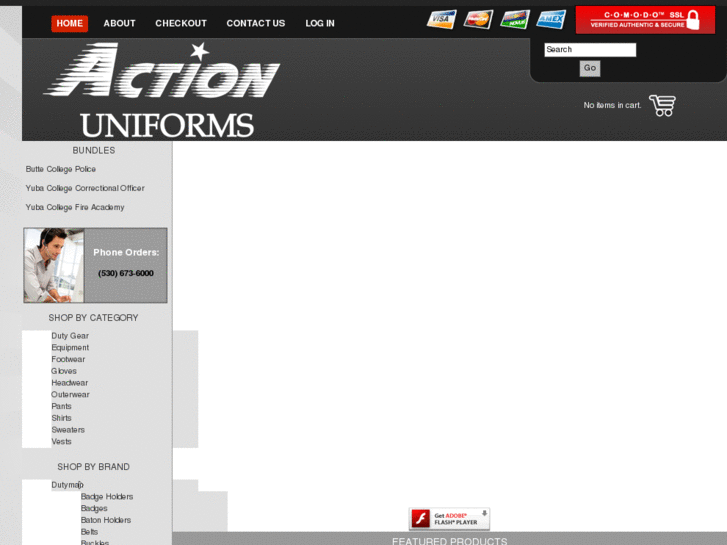Image resolution: width=727 pixels, height=545 pixels.
Task: Open Yuba College Fire Academy bundle
Action: [75, 207]
